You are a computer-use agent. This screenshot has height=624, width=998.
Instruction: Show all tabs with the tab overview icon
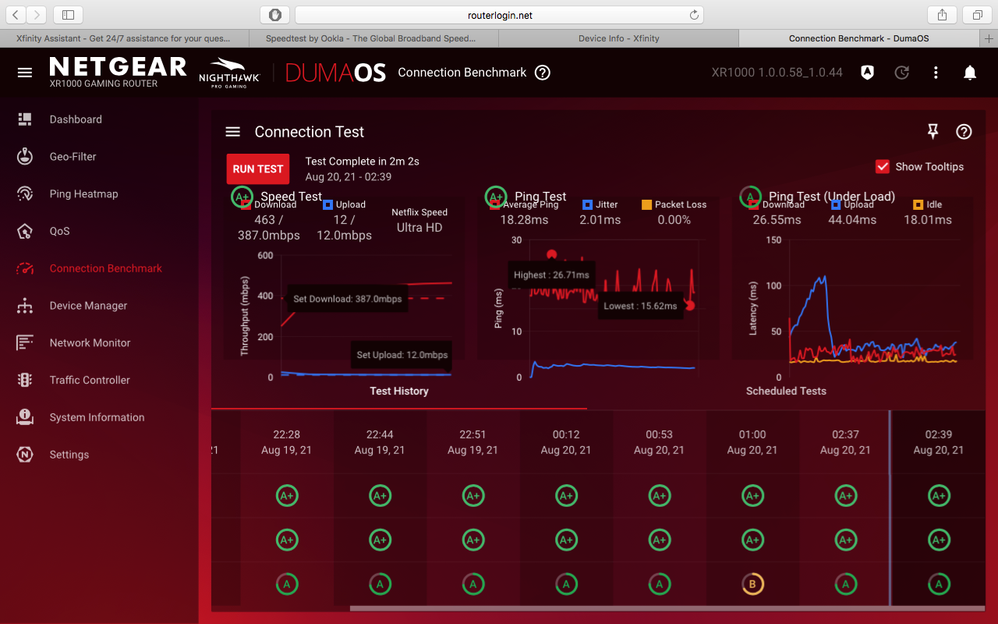(977, 15)
